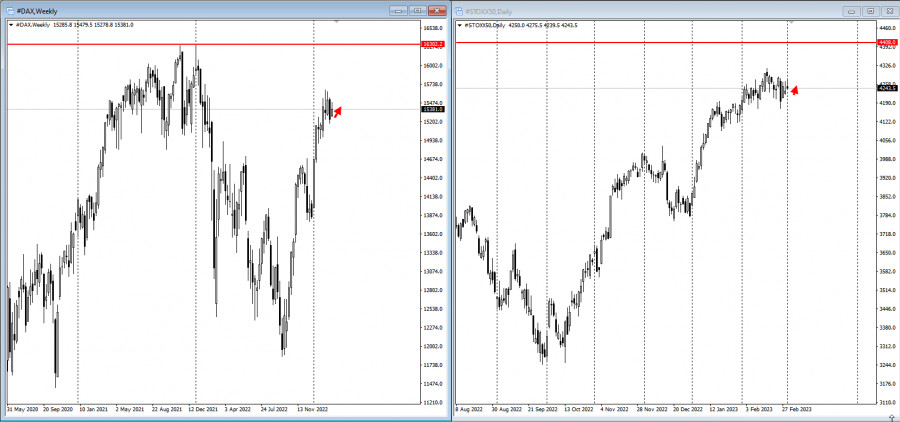Click the 11738.0 price scale label
The height and width of the screenshot is (422, 900).
[x=433, y=365]
